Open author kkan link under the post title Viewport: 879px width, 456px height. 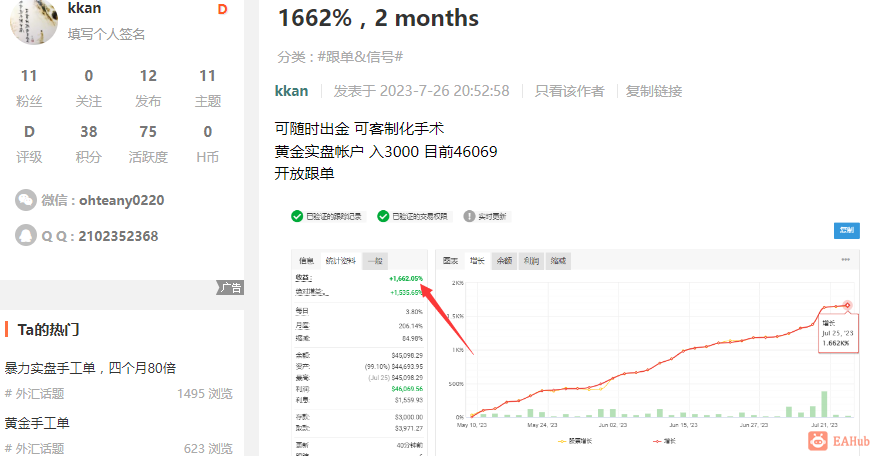point(292,91)
